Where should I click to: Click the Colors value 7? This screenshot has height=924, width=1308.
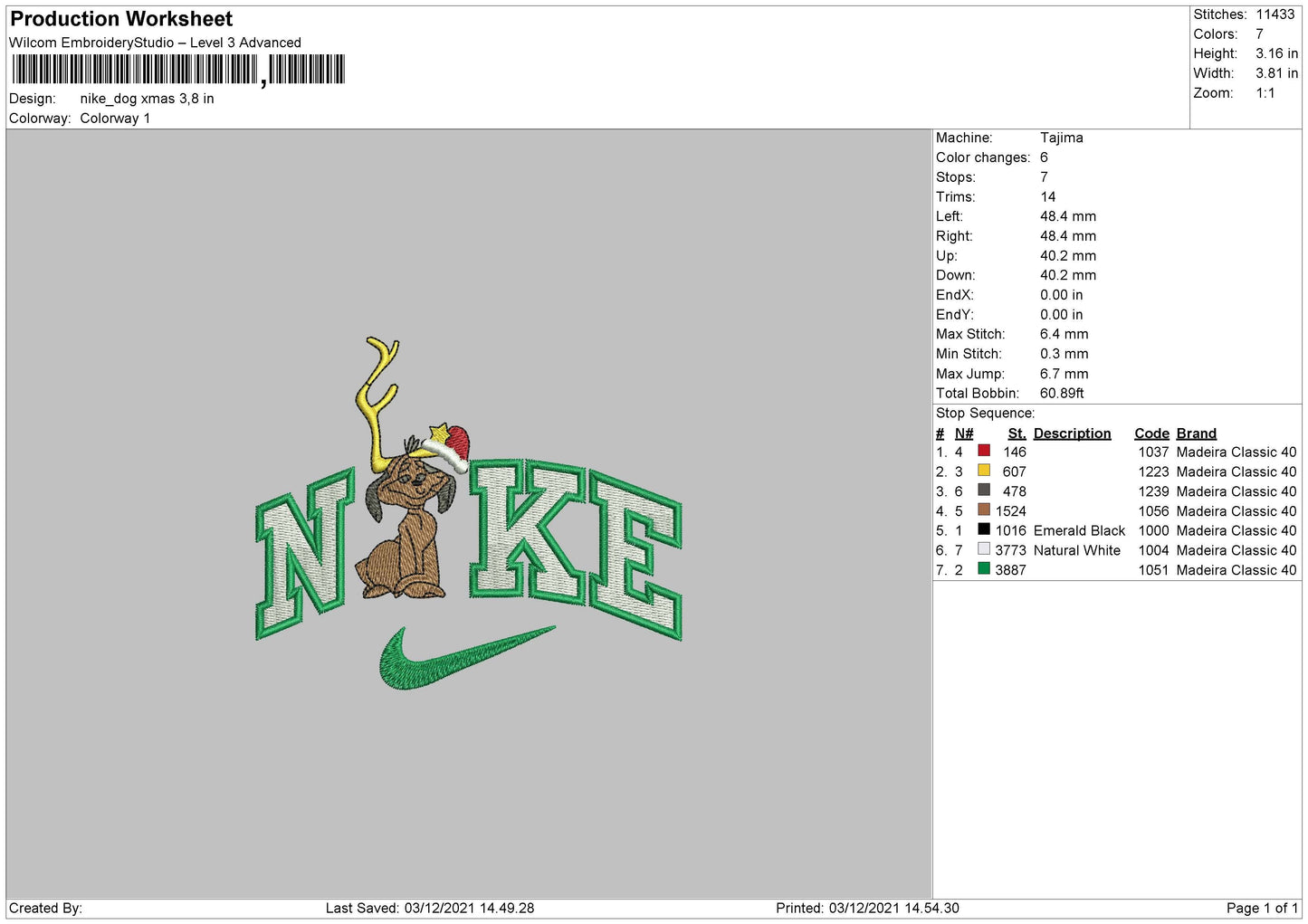[x=1259, y=34]
